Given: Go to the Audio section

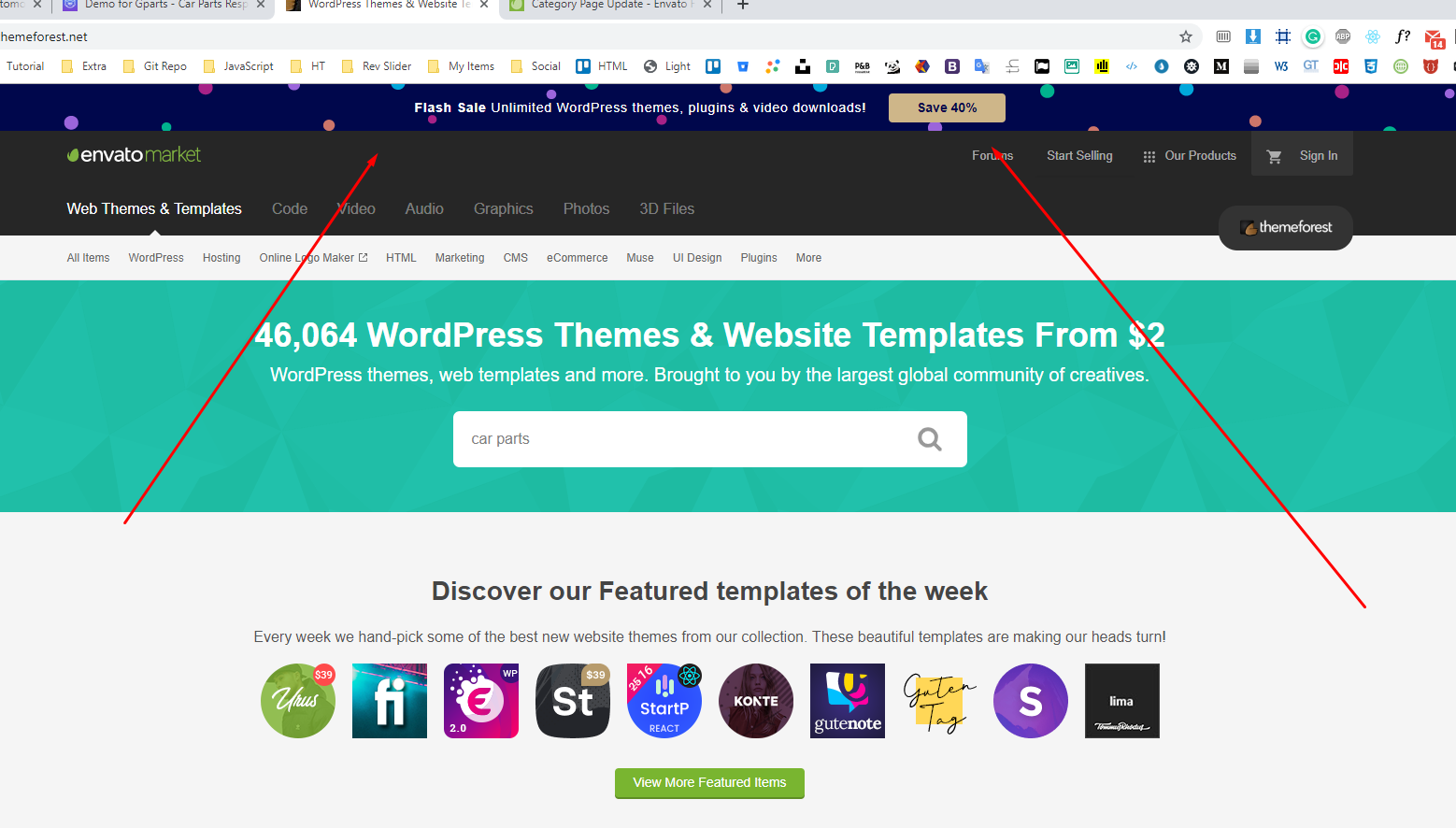Looking at the screenshot, I should (x=424, y=209).
